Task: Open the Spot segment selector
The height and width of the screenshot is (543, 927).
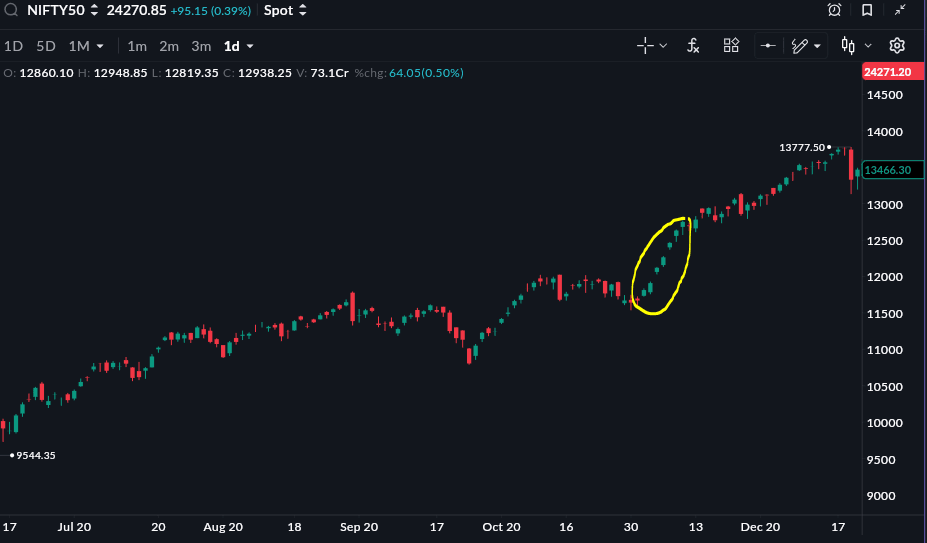Action: pyautogui.click(x=285, y=10)
